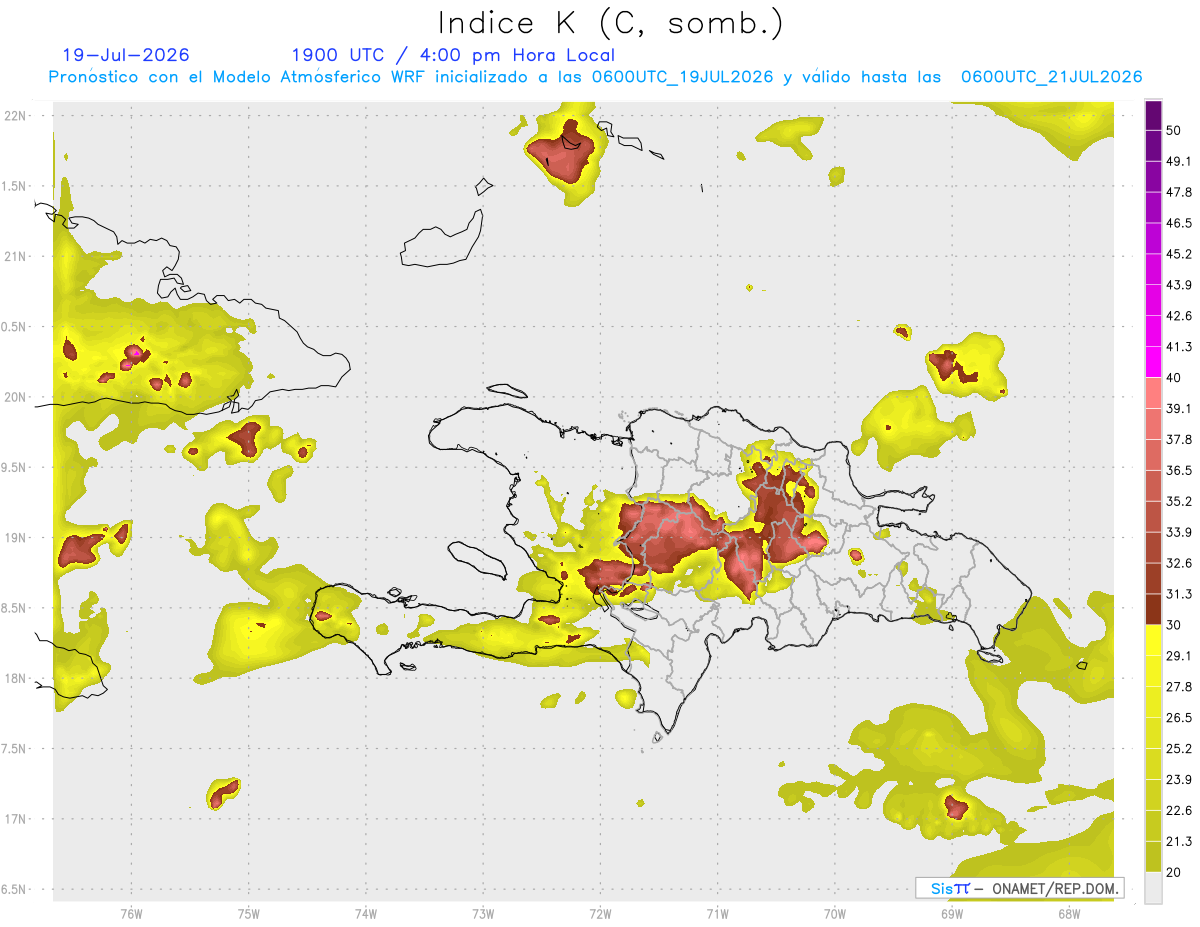Click the magenta colorbar segment between 40 and 41.3
This screenshot has width=1200, height=927.
pyautogui.click(x=1153, y=362)
